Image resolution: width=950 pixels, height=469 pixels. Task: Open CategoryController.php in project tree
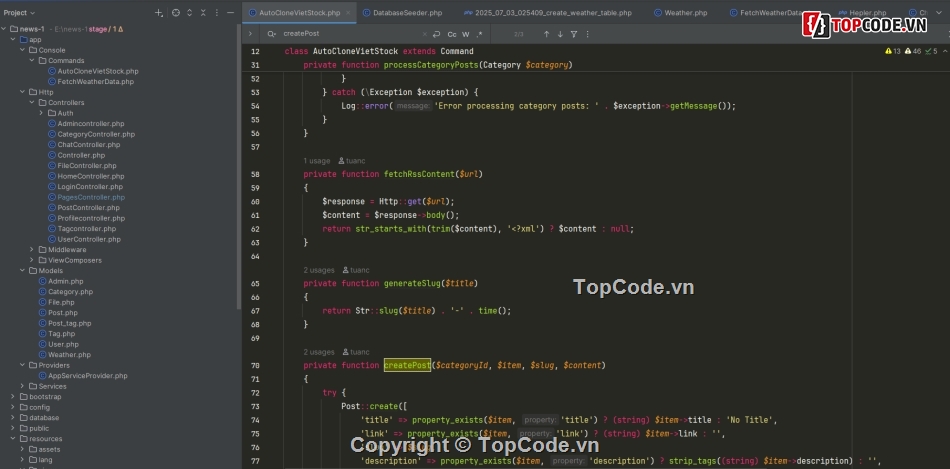point(91,134)
